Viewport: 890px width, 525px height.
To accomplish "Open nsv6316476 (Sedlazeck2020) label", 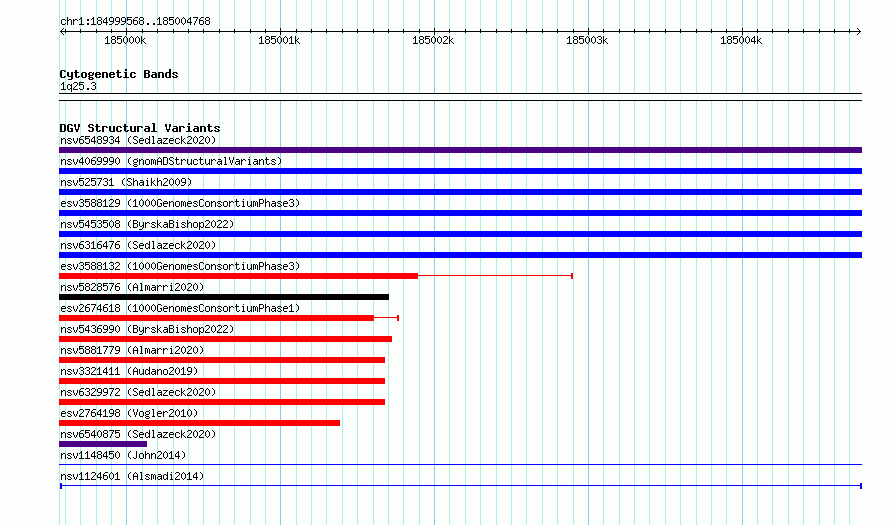I will pos(138,245).
